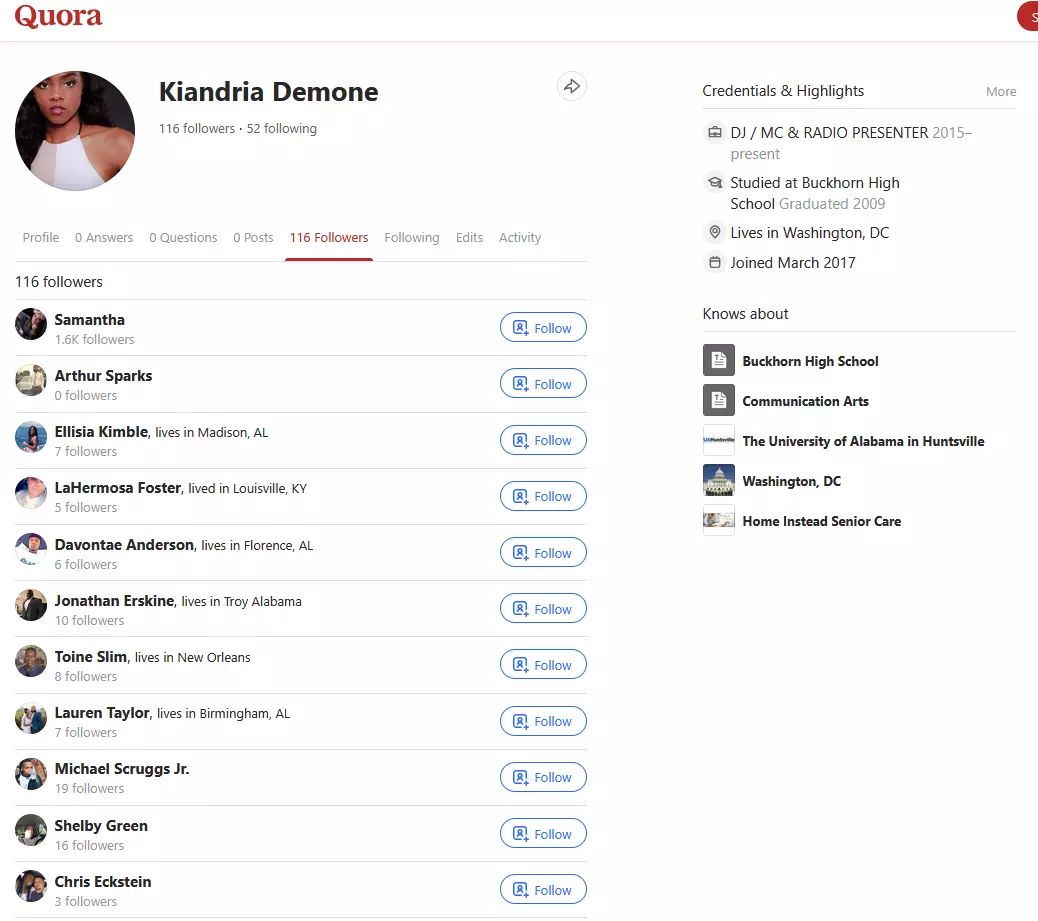
Task: Click Michael Scruggs Jr.'s avatar
Action: click(x=31, y=774)
